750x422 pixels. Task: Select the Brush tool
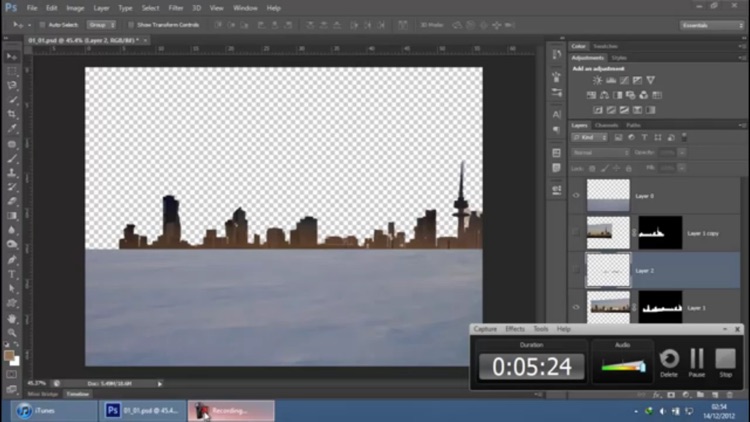coord(12,158)
